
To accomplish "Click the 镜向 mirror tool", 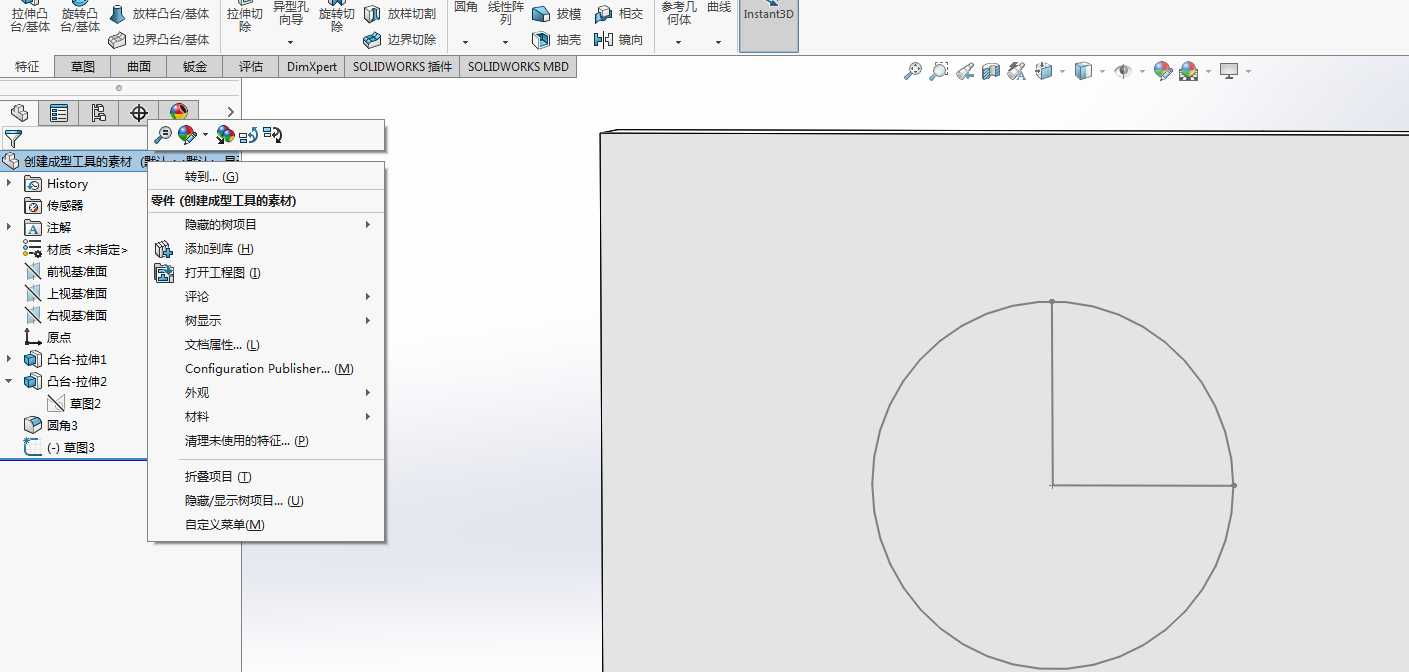I will 618,40.
